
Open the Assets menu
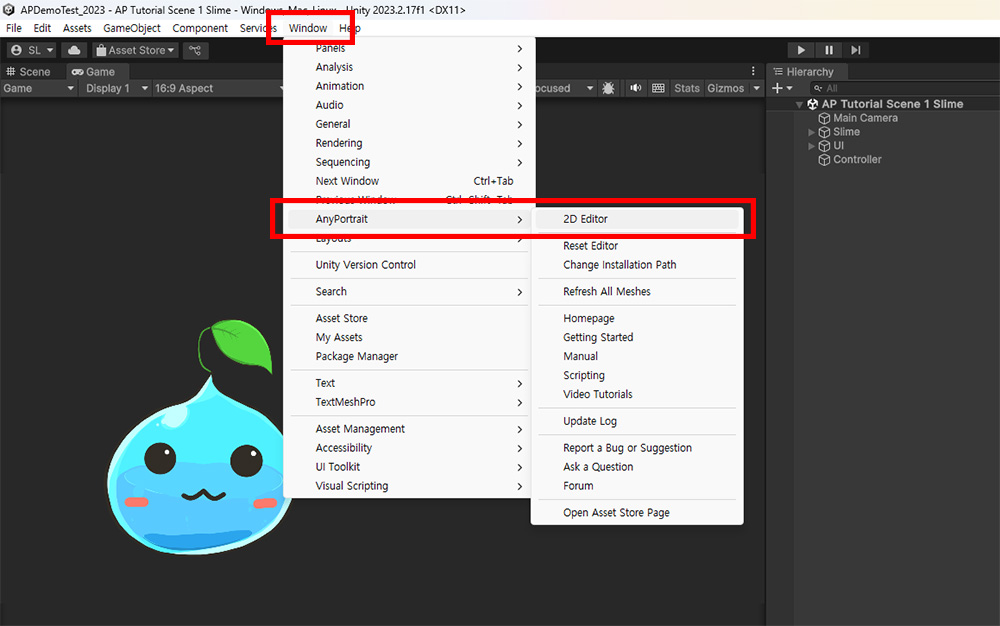coord(77,28)
